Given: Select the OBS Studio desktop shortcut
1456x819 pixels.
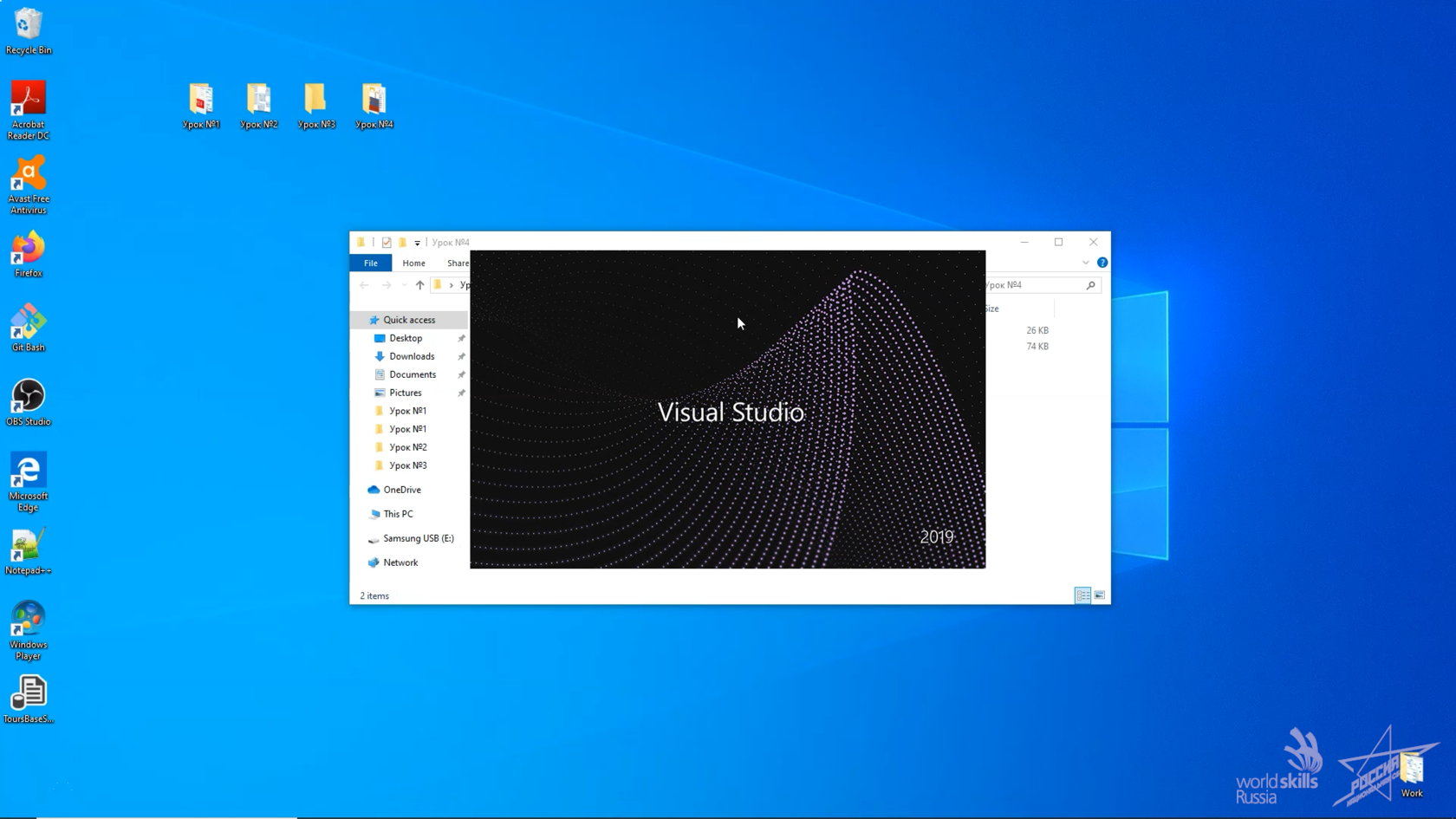Looking at the screenshot, I should (x=28, y=403).
